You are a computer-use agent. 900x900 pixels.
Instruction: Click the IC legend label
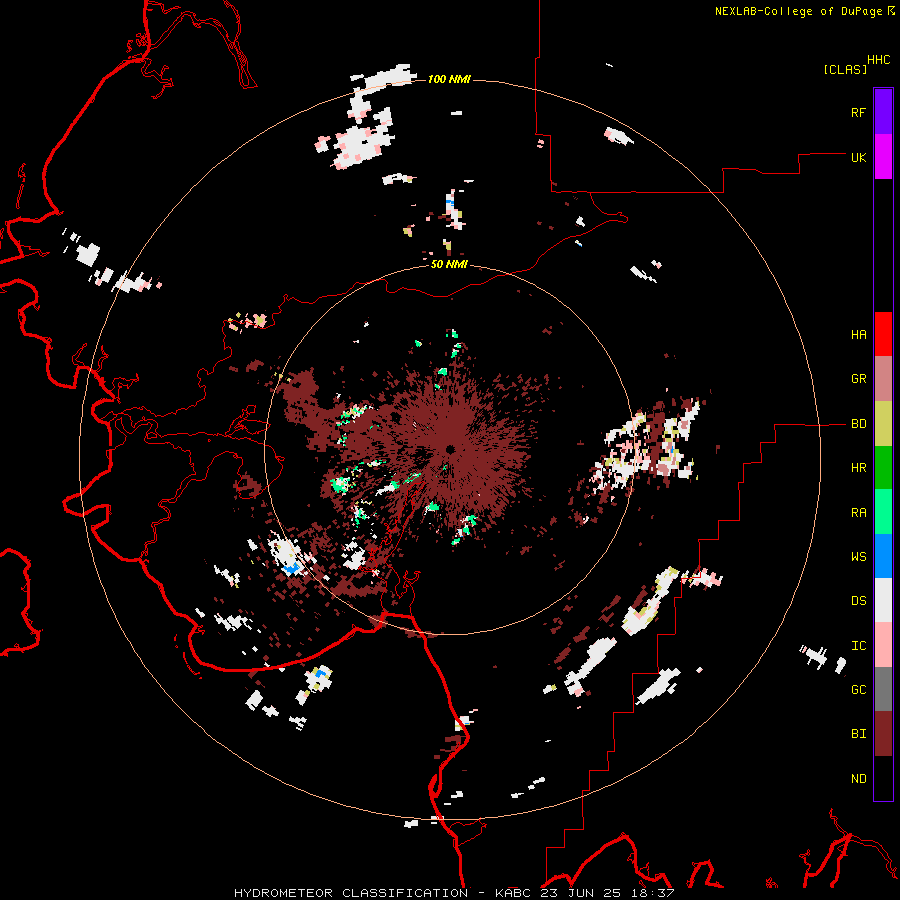[x=858, y=646]
